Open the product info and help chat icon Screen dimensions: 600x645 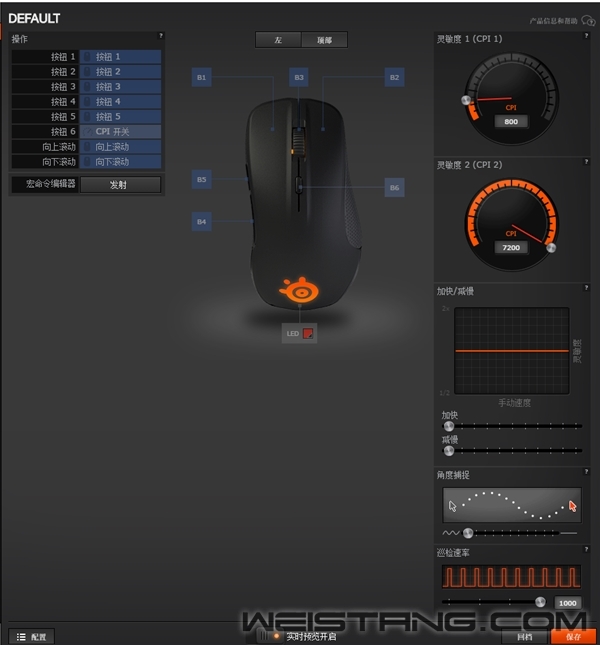[588, 20]
